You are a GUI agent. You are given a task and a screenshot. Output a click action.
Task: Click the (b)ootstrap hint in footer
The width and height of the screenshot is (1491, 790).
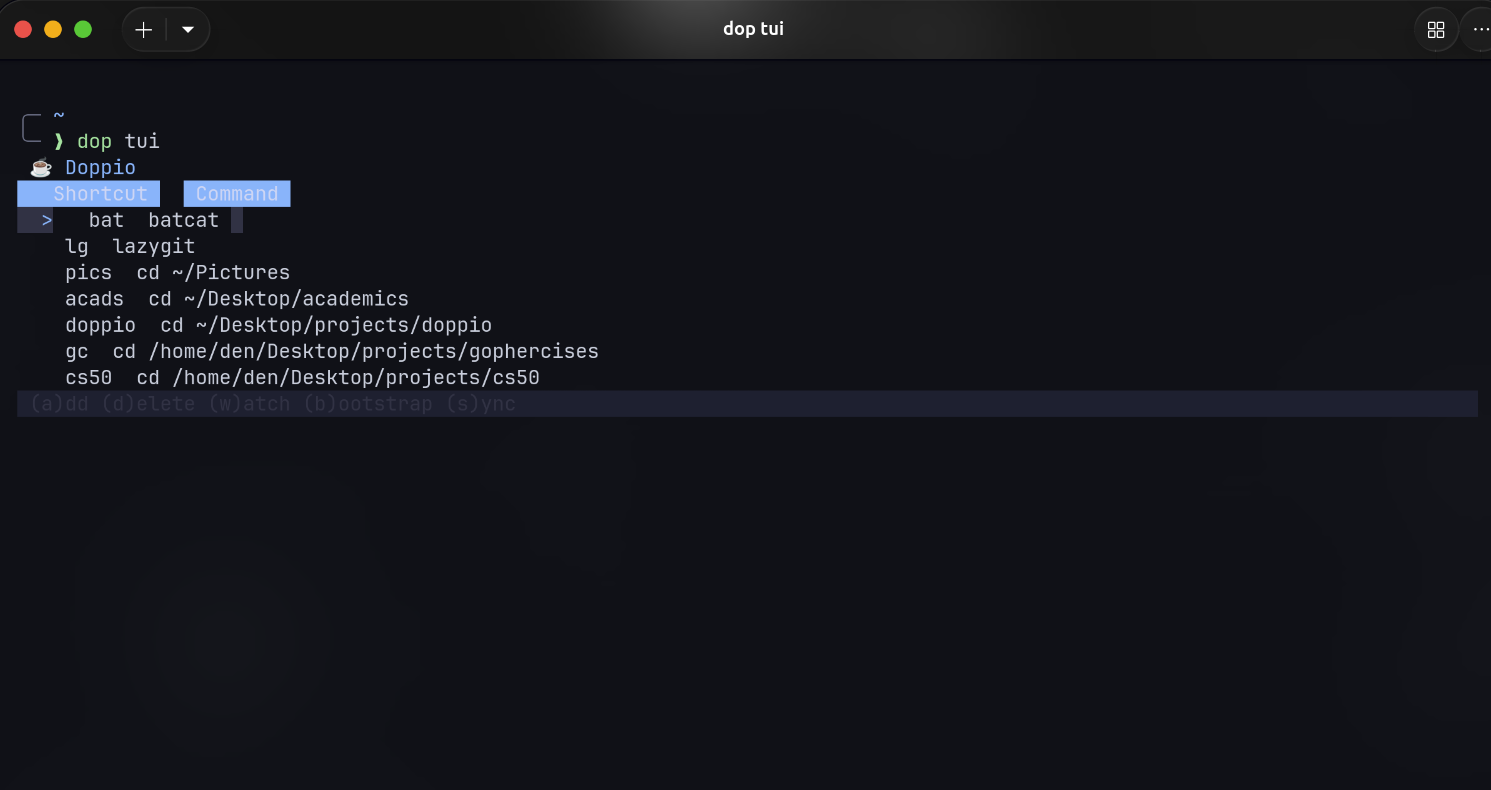point(368,404)
